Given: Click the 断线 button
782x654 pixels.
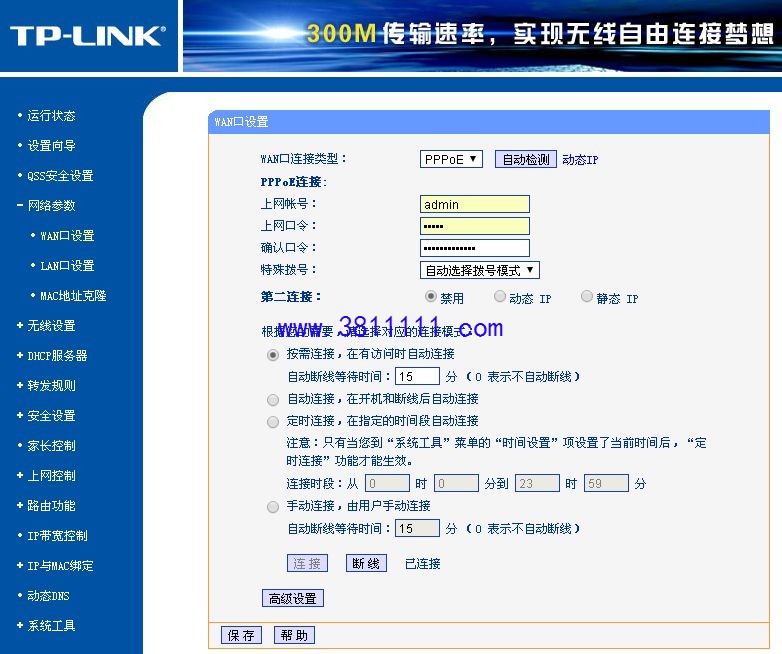Looking at the screenshot, I should pyautogui.click(x=366, y=563).
